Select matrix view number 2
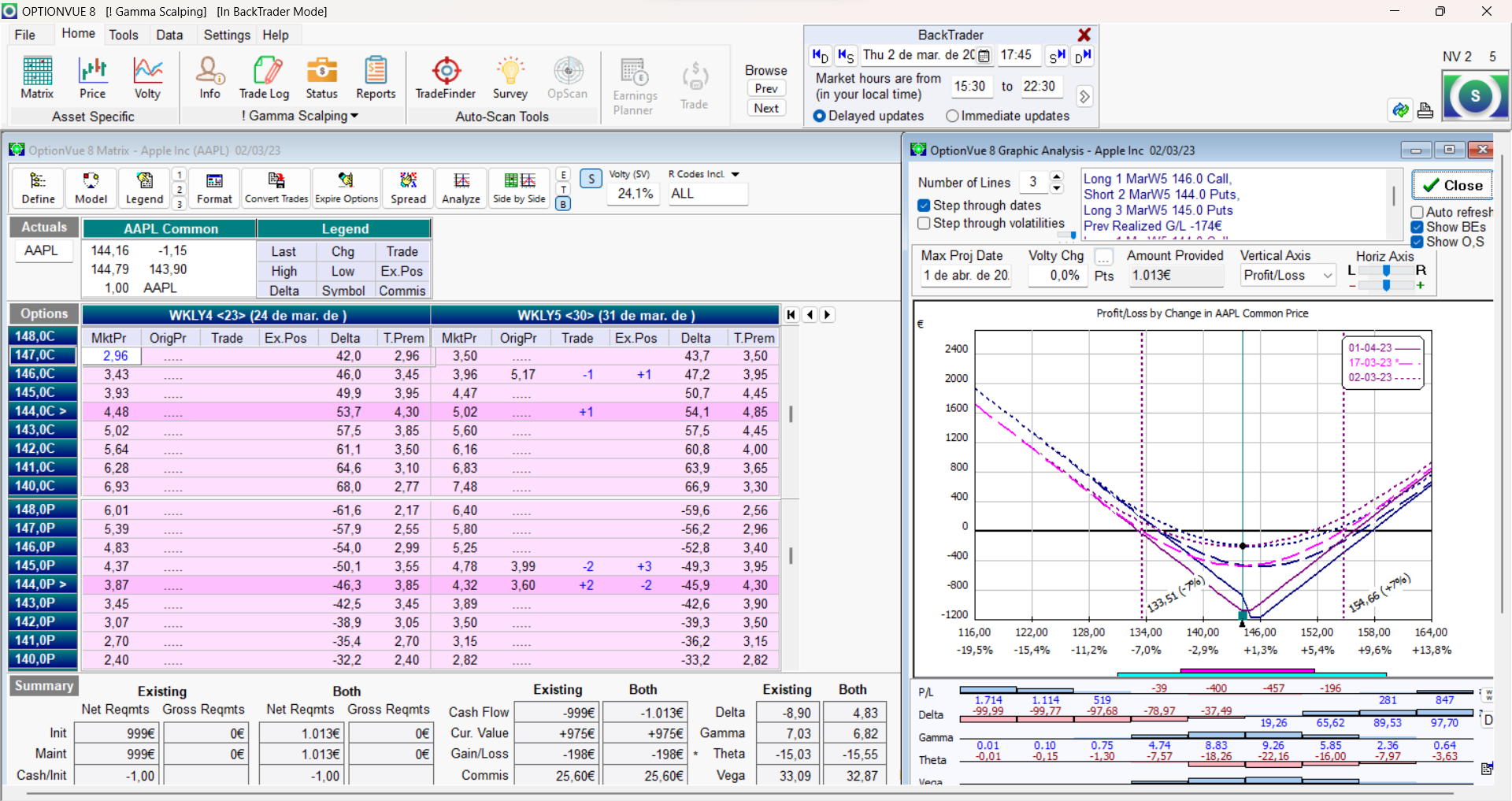This screenshot has width=1512, height=801. point(180,189)
